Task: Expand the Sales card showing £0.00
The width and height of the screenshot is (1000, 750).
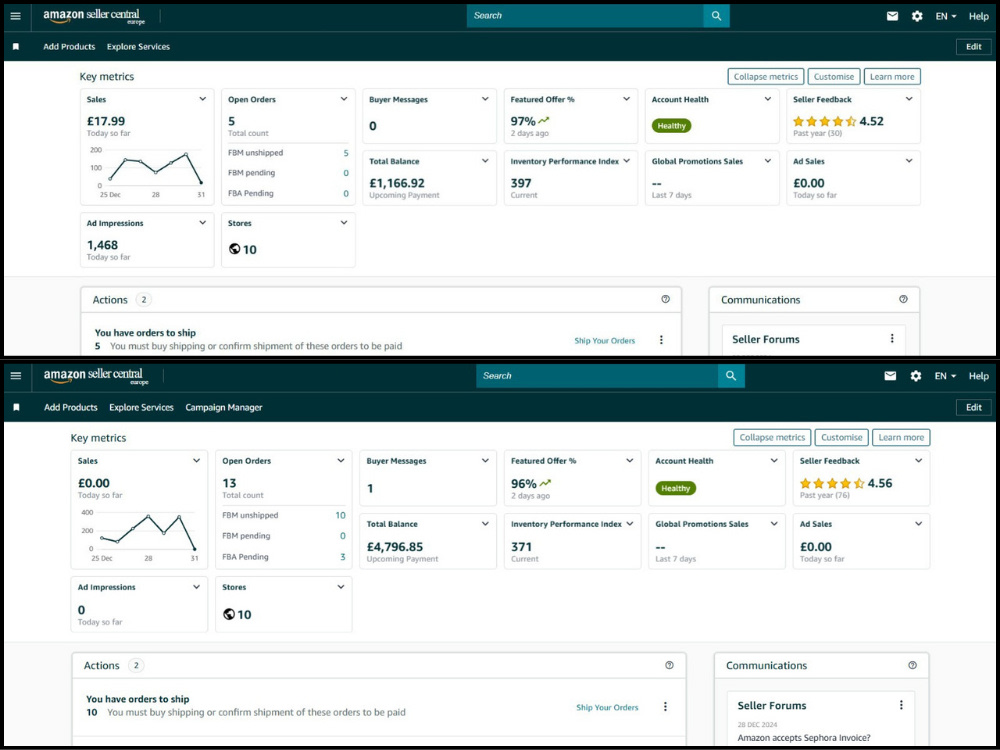Action: (x=196, y=460)
